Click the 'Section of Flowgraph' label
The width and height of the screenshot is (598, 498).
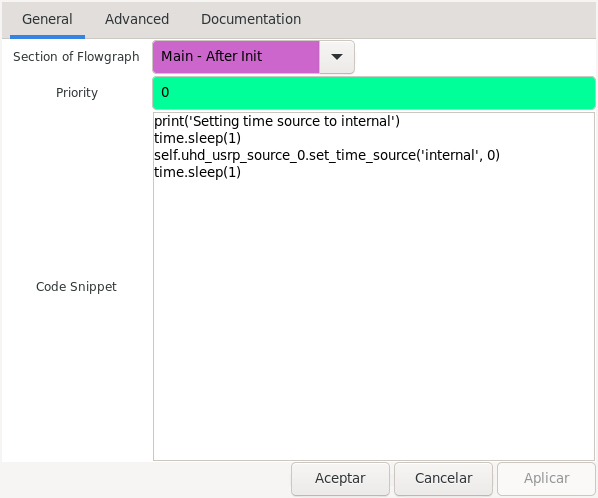click(x=76, y=57)
